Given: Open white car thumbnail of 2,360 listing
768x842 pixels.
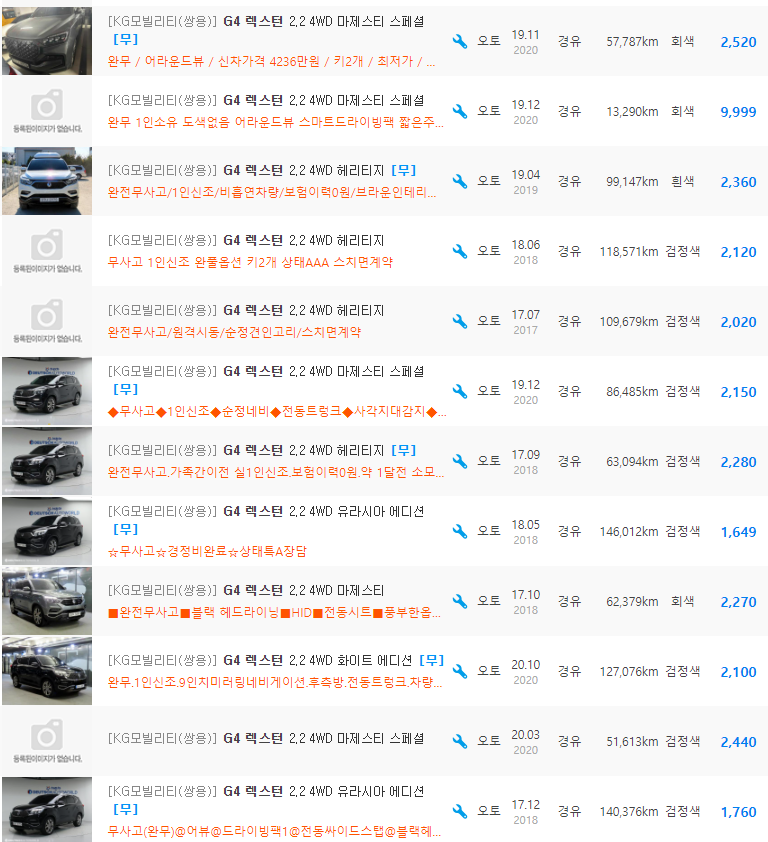Looking at the screenshot, I should [x=47, y=181].
